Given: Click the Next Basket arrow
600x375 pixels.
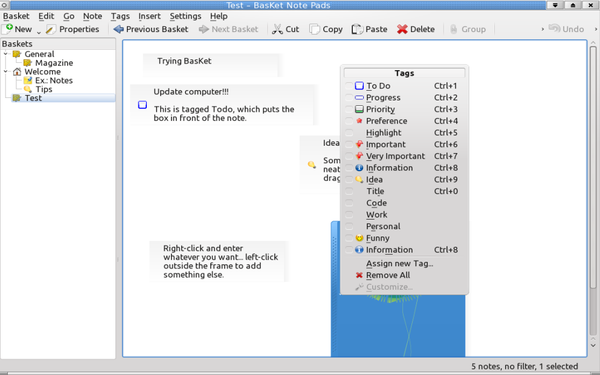Looking at the screenshot, I should [204, 29].
